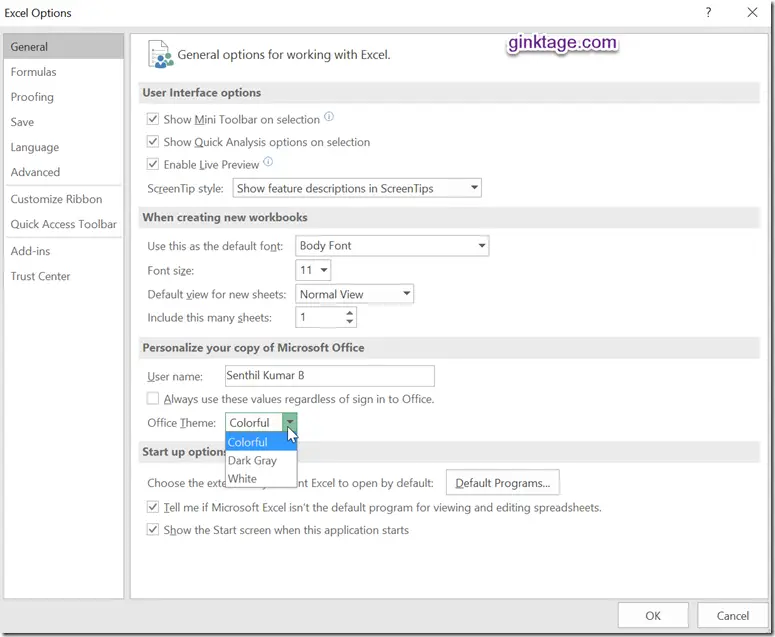Check Always use these values regardless of sign in
Viewport: 775px width, 637px height.
pos(153,398)
